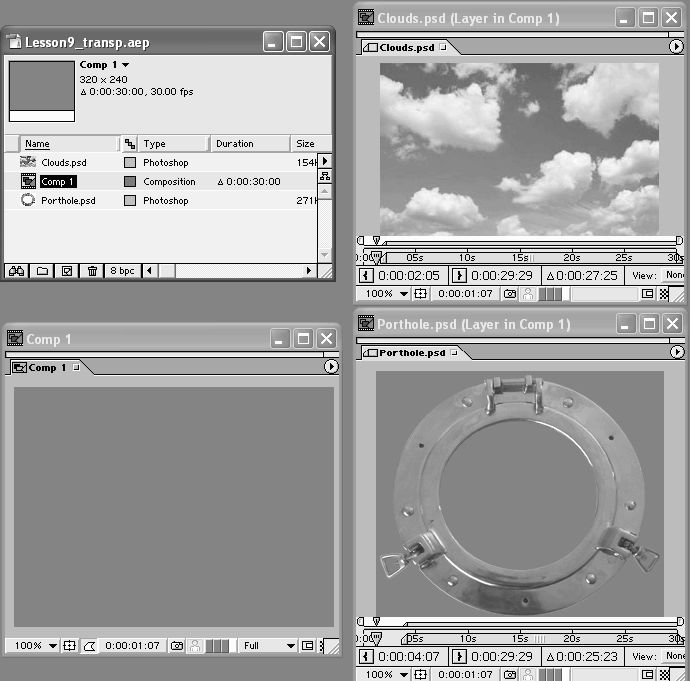Screen dimensions: 690x681
Task: Click the binoculars Find icon in Project window
Action: coord(17,271)
